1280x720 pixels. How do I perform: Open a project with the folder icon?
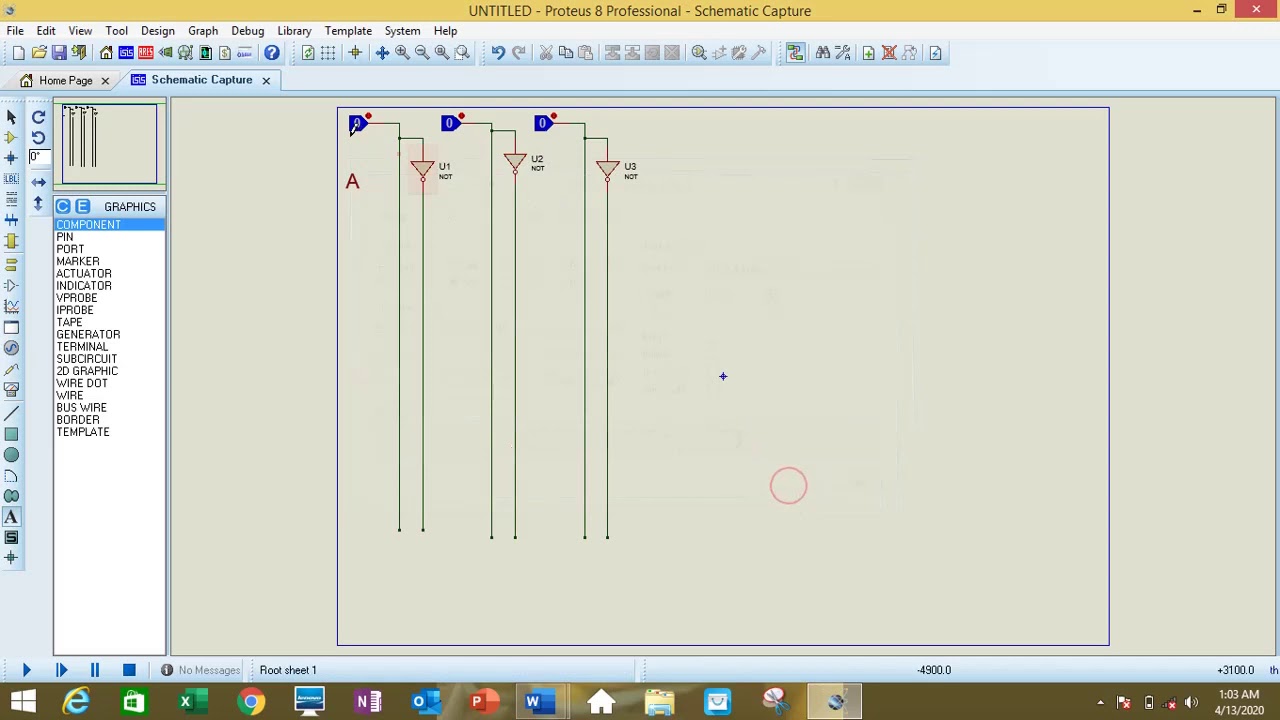39,53
